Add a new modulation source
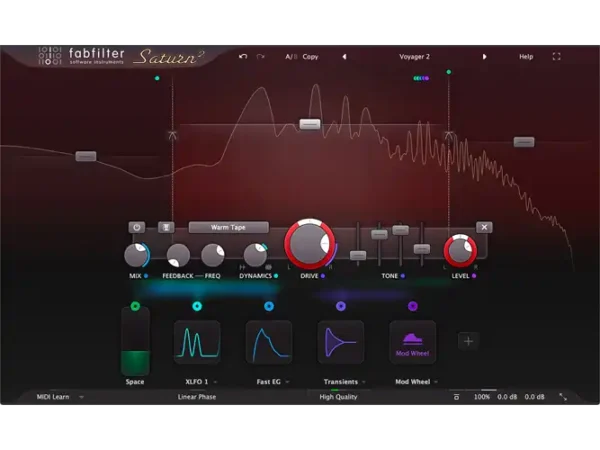Image resolution: width=600 pixels, height=450 pixels. [468, 341]
